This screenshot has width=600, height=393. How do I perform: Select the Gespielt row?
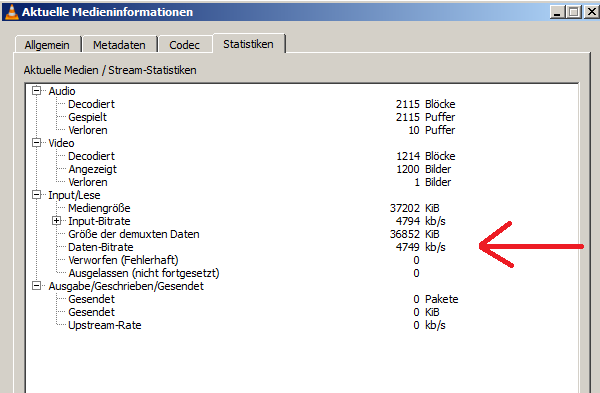click(x=87, y=117)
